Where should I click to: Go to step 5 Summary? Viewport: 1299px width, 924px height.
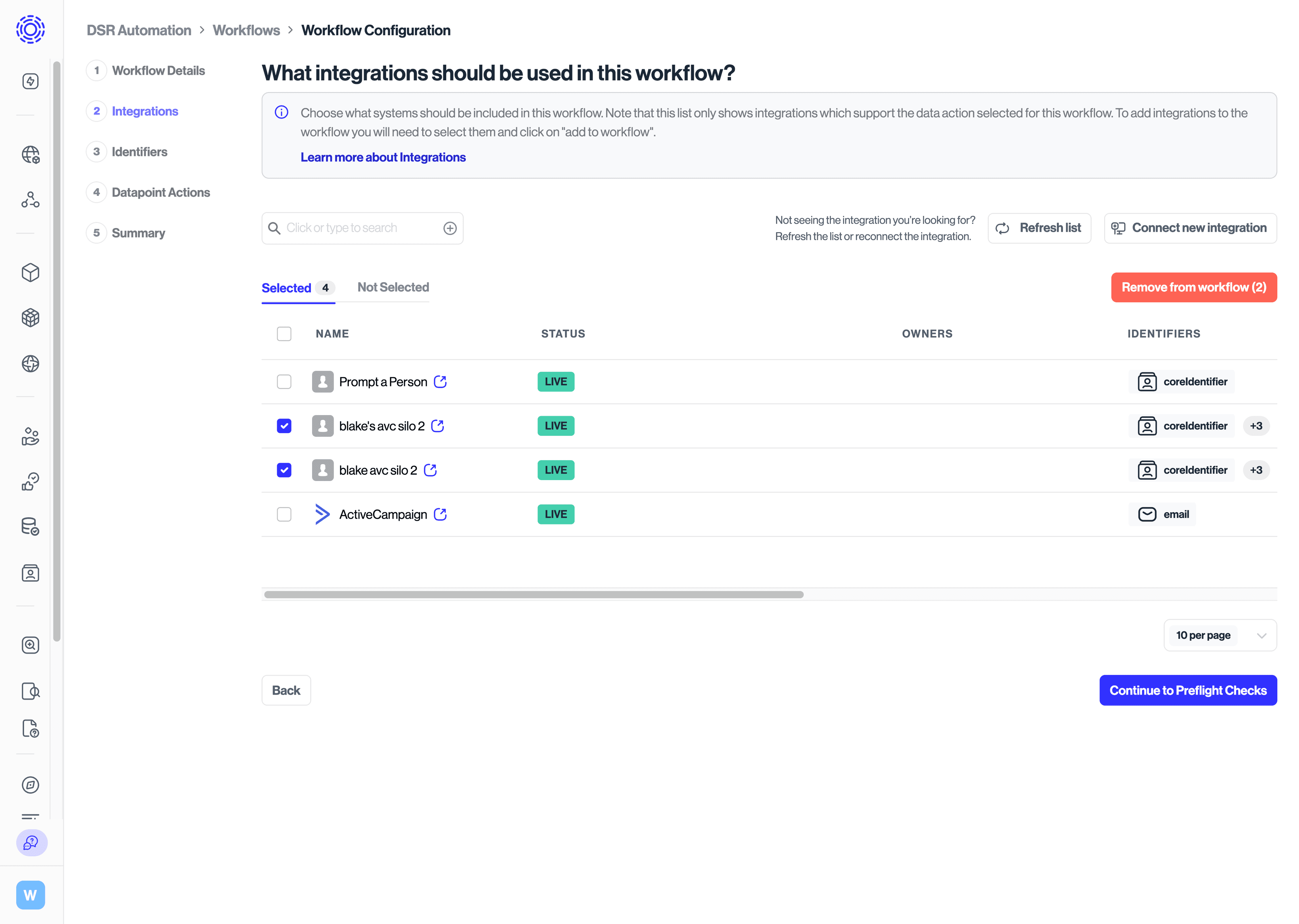pos(138,232)
